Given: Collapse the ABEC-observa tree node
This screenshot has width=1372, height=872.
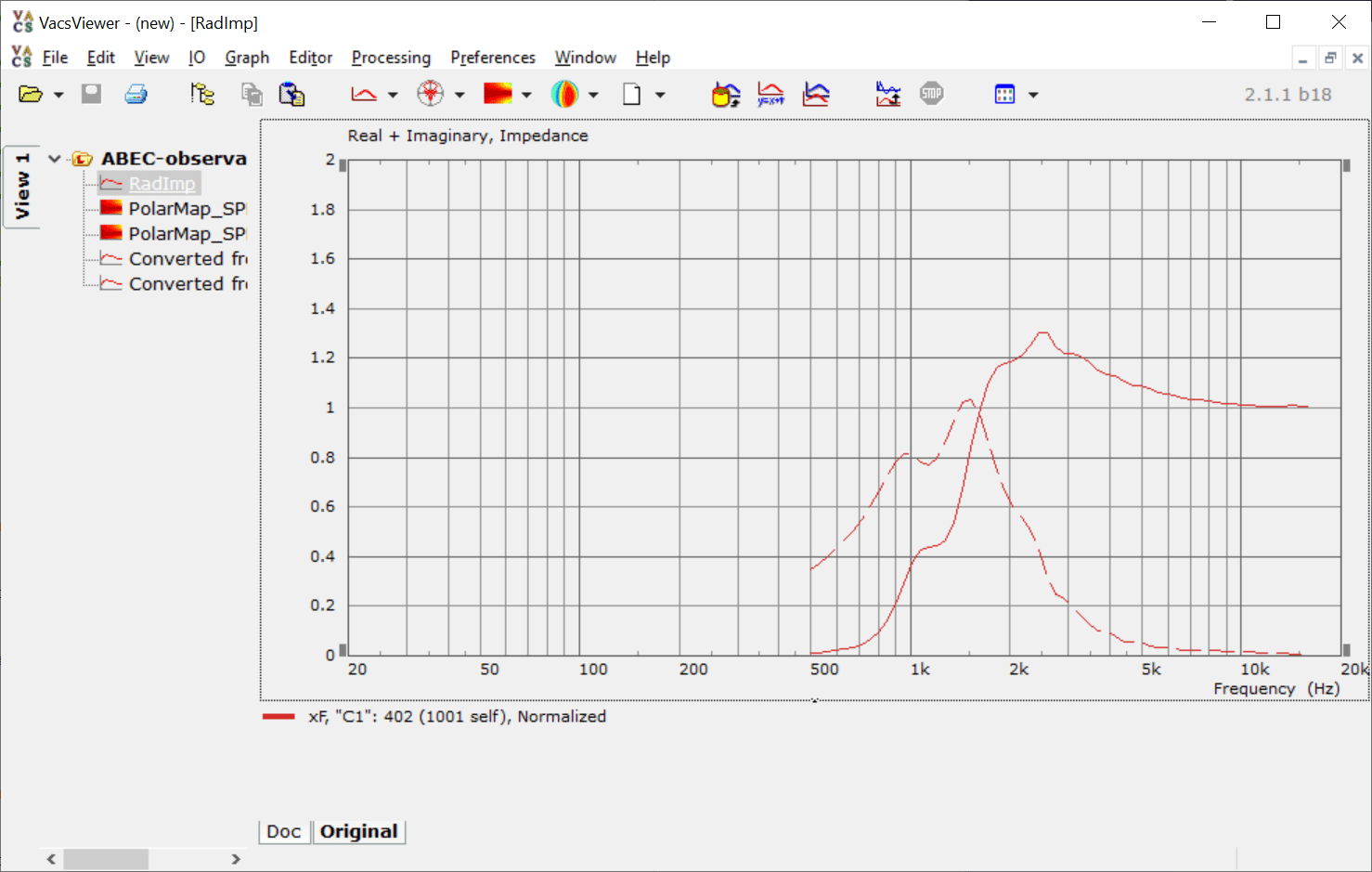Looking at the screenshot, I should click(x=55, y=159).
